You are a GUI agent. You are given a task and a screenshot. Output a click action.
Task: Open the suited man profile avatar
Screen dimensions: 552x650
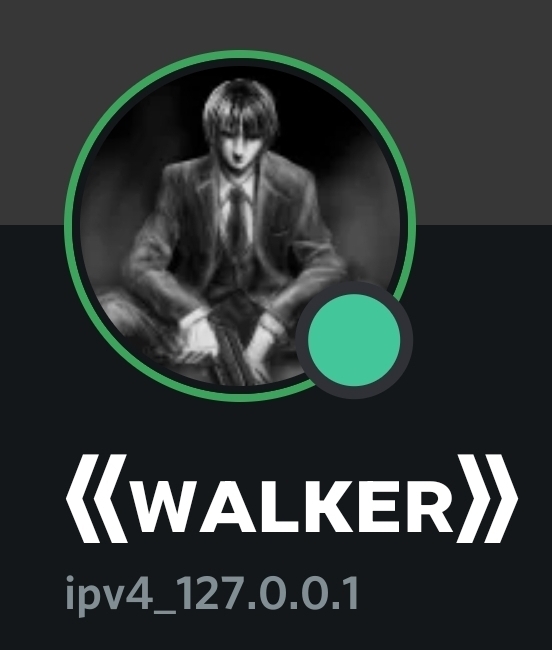point(240,226)
